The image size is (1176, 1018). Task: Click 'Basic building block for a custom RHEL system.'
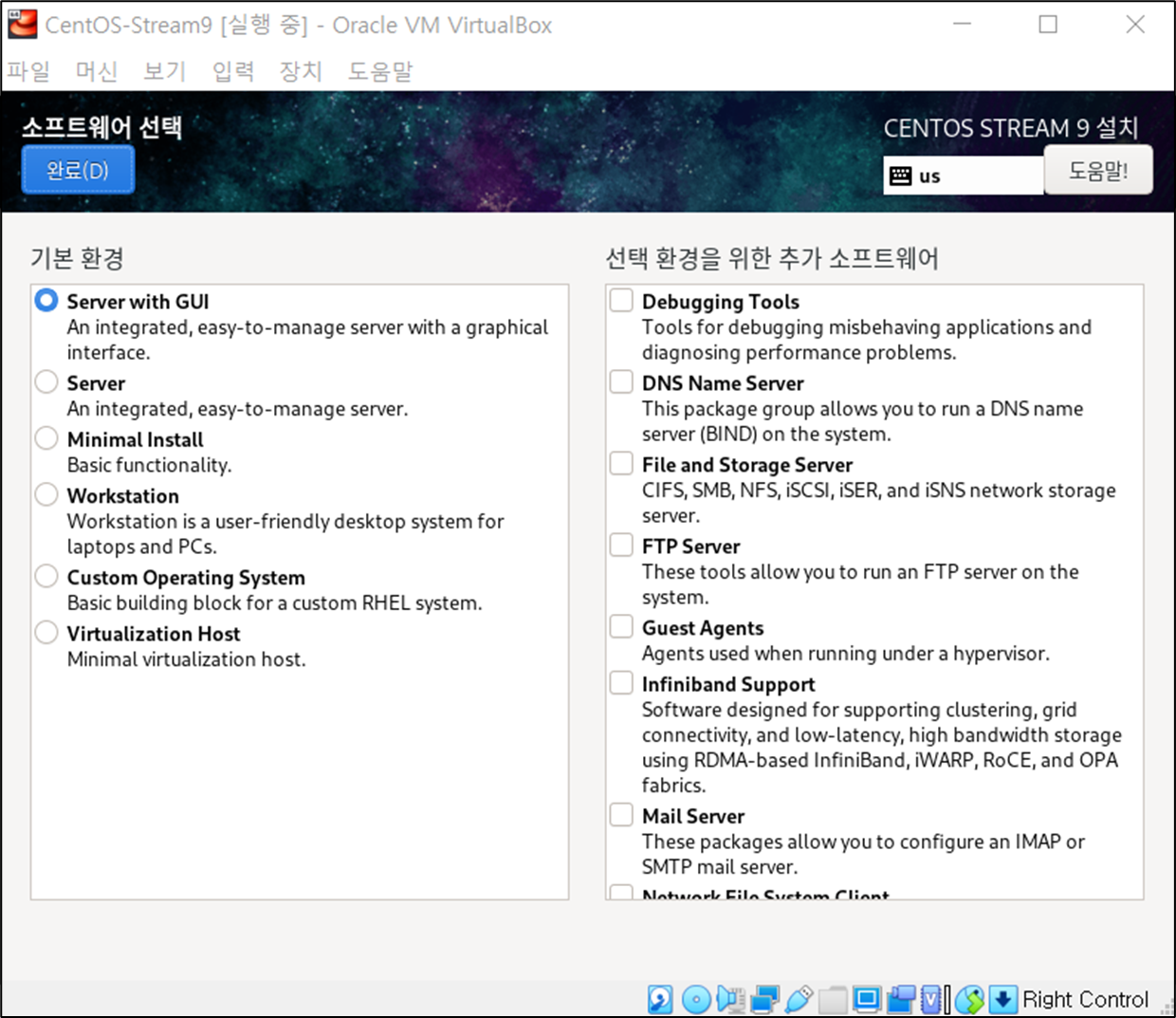click(274, 603)
